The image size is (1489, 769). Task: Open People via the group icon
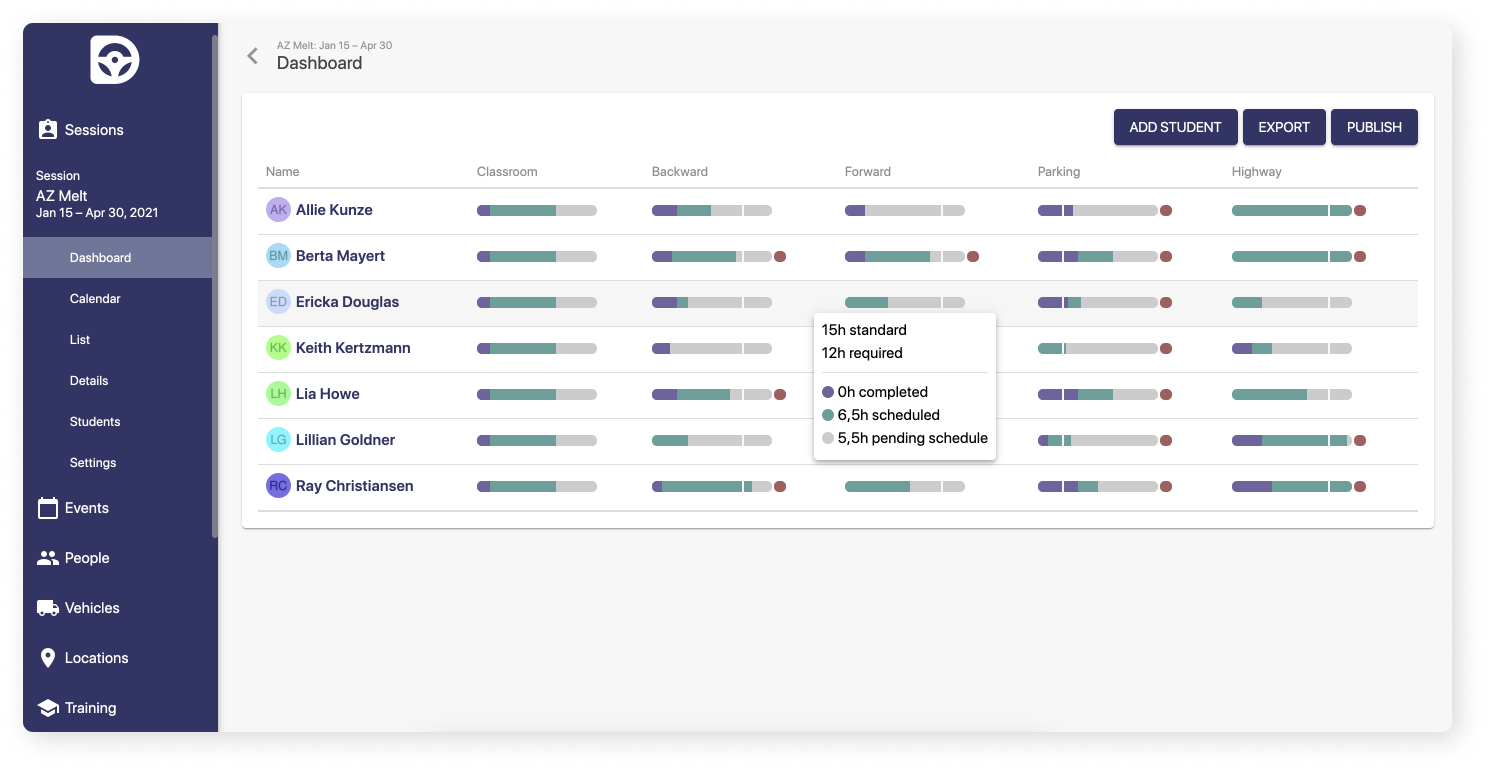point(47,558)
